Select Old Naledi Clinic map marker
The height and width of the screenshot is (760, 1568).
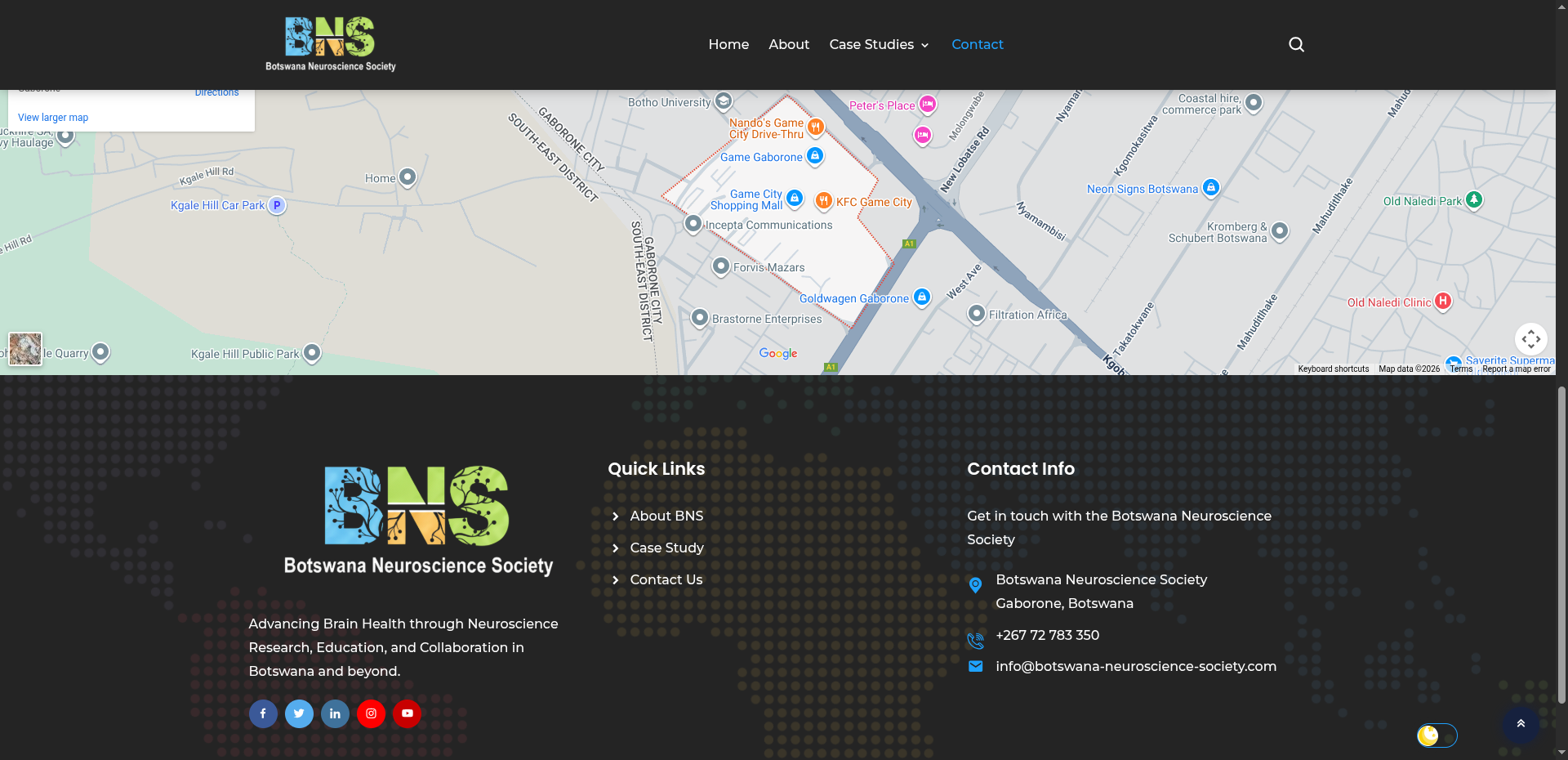1443,302
